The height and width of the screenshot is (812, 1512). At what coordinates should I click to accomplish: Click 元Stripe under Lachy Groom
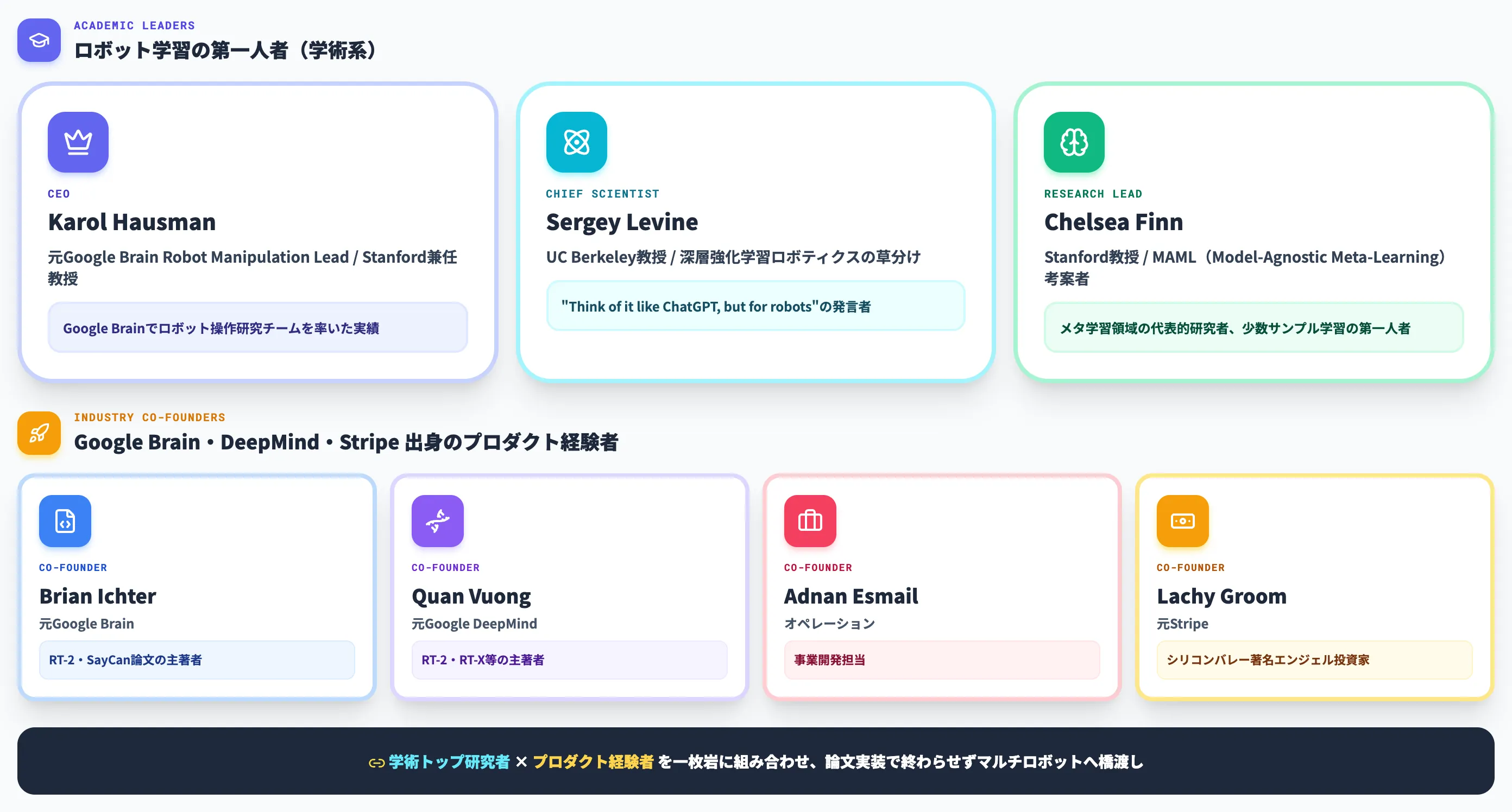(1182, 624)
